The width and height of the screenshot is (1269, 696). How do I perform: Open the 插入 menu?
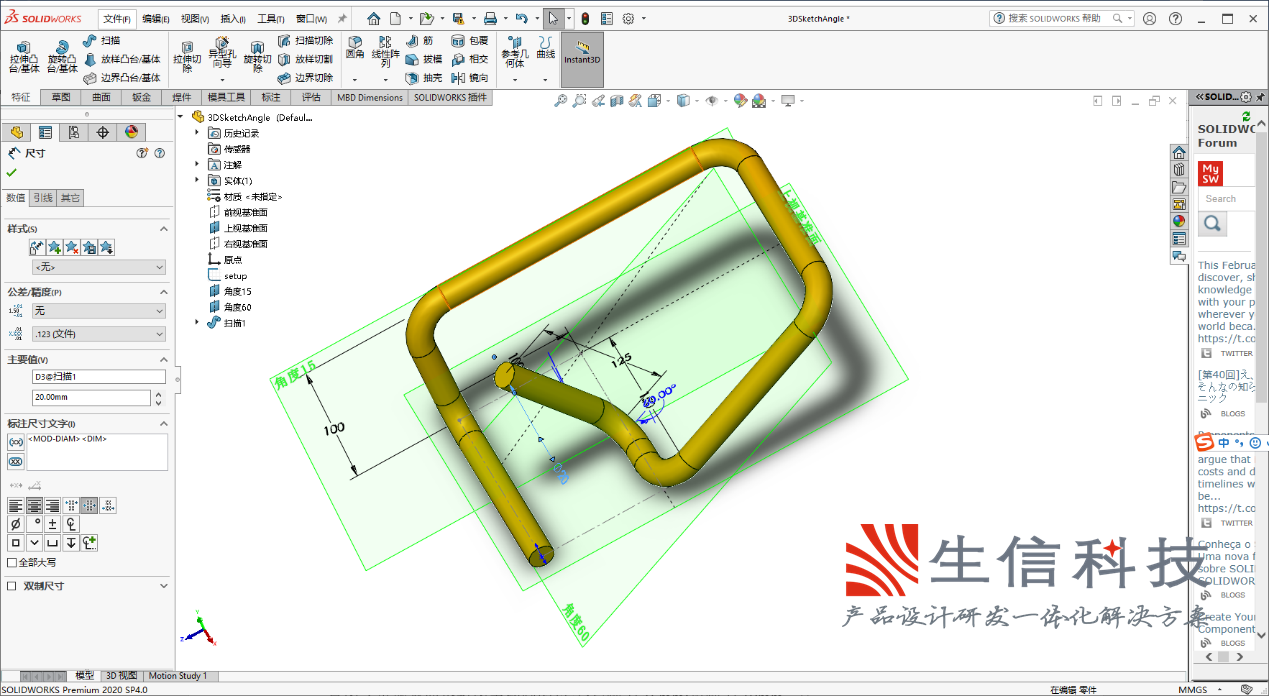233,18
